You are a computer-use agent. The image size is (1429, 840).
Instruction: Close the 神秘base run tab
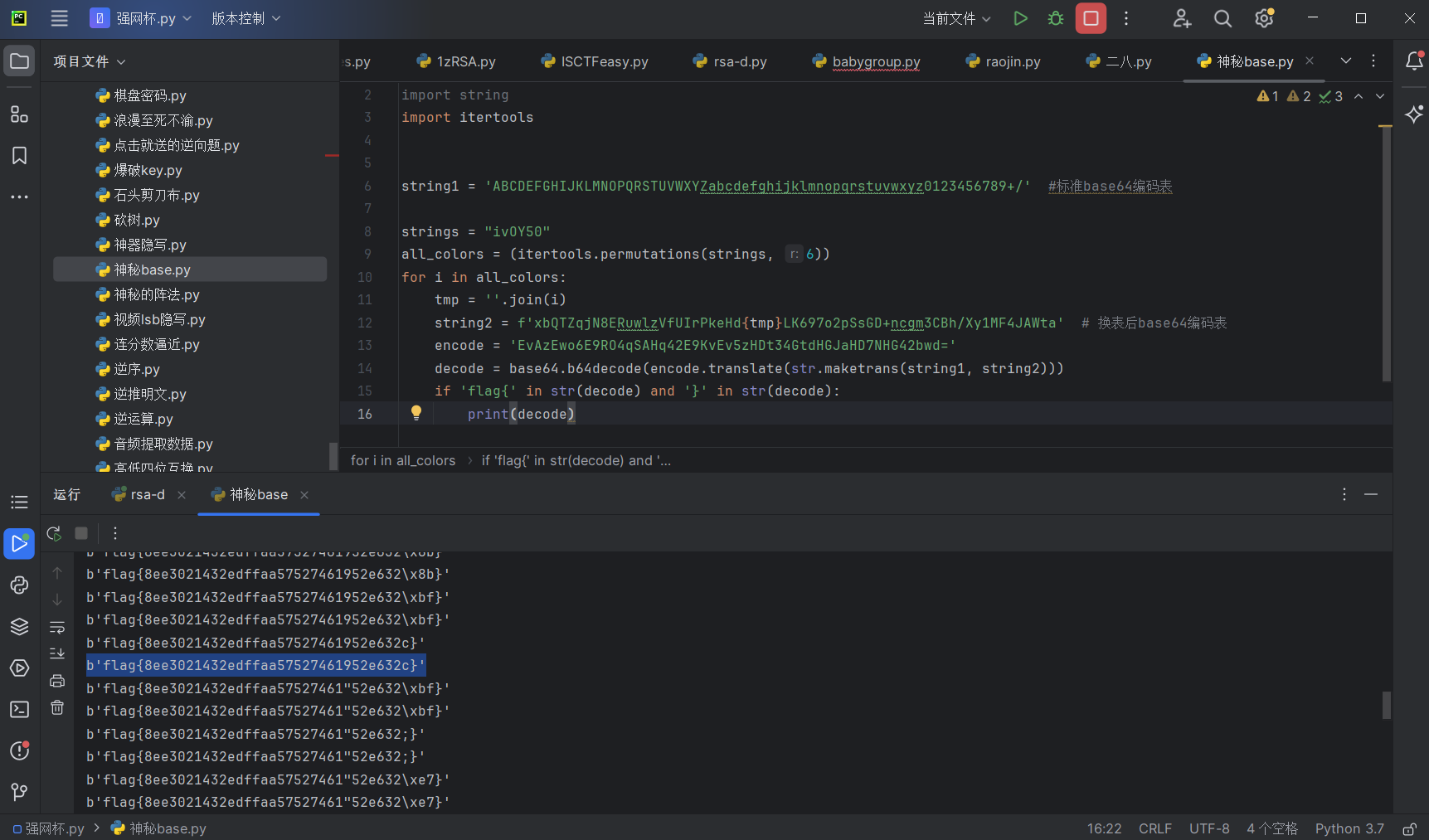304,495
